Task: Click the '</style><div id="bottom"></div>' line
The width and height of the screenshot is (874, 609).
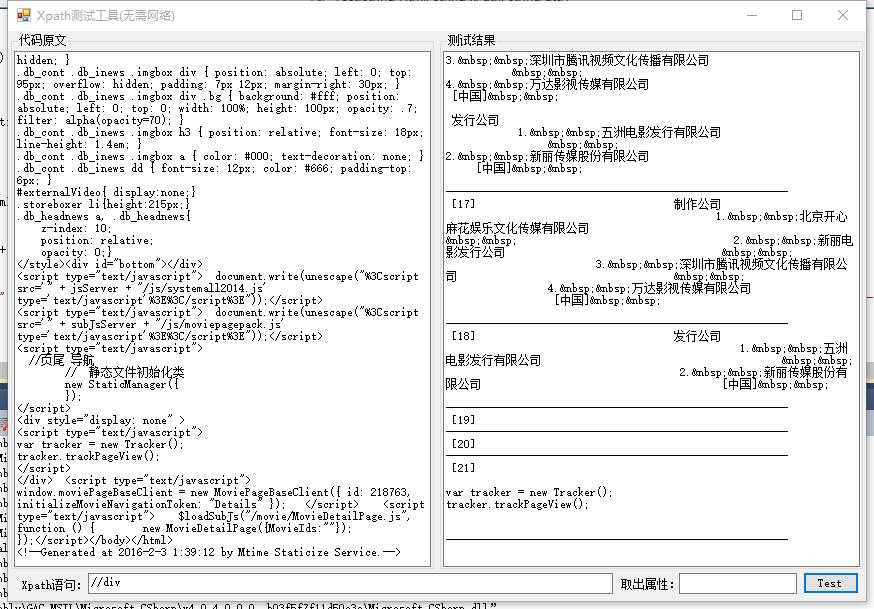Action: (x=110, y=264)
